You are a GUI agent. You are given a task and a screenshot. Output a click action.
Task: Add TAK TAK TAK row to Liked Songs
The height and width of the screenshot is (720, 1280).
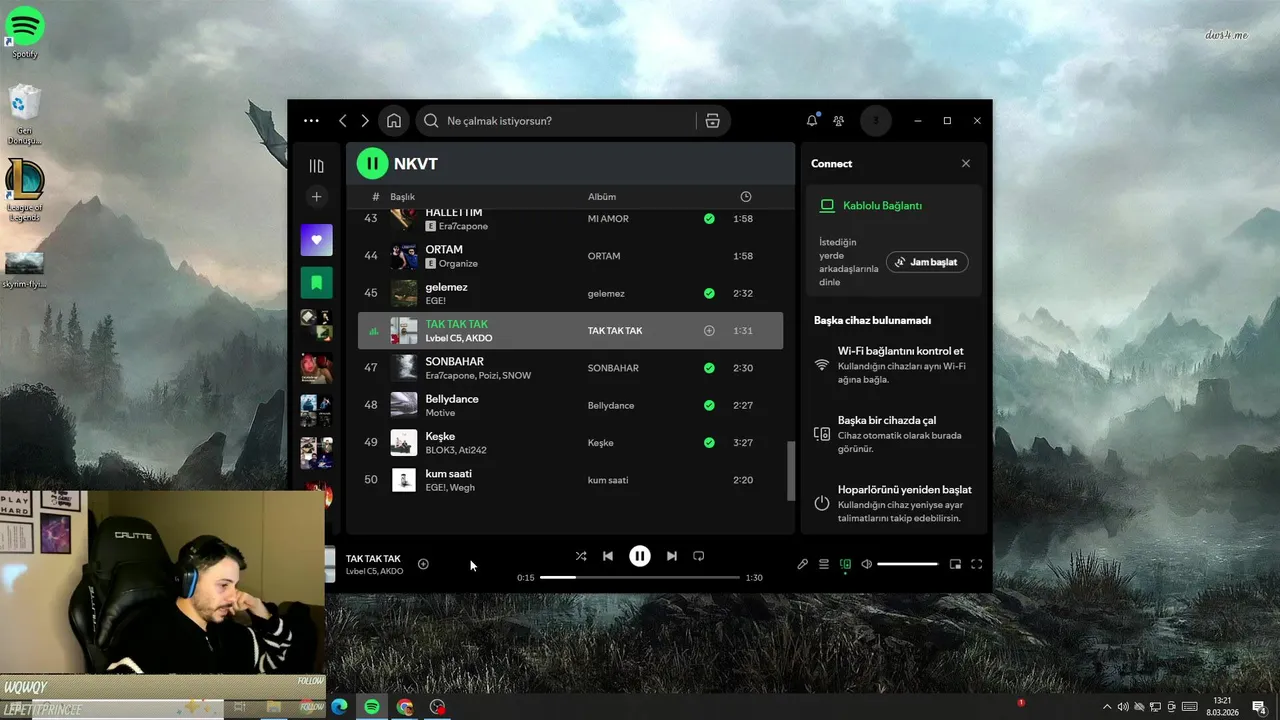pos(709,331)
